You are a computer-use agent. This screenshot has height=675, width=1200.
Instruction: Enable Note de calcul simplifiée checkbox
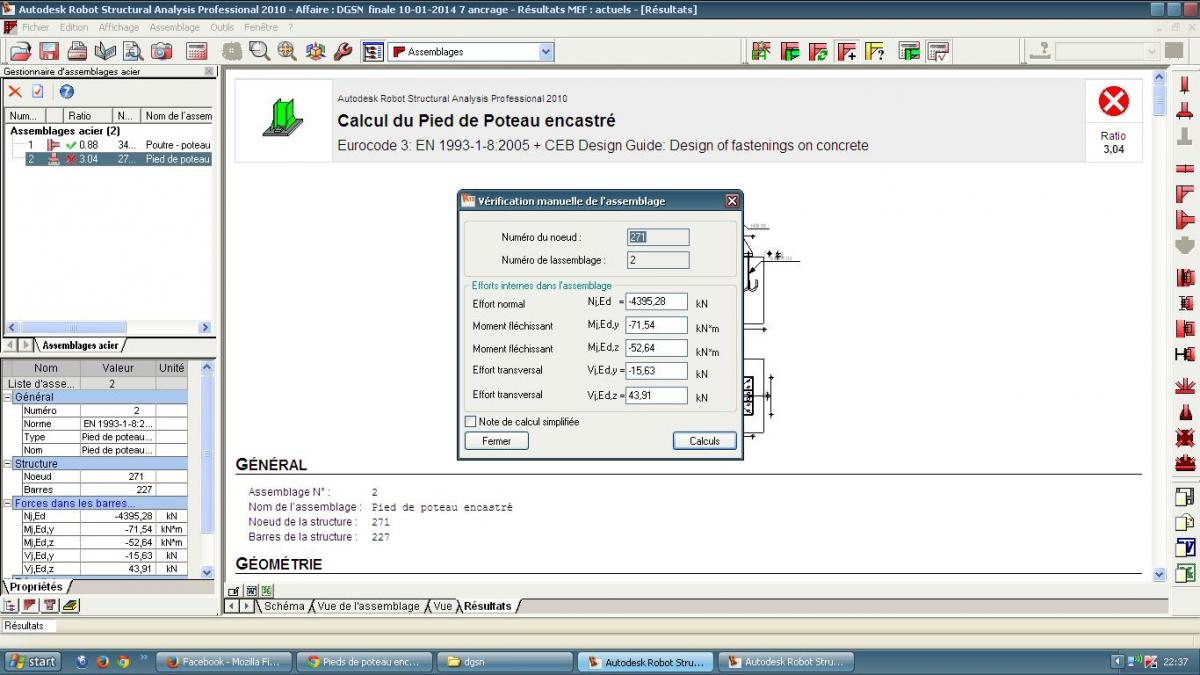pos(470,422)
